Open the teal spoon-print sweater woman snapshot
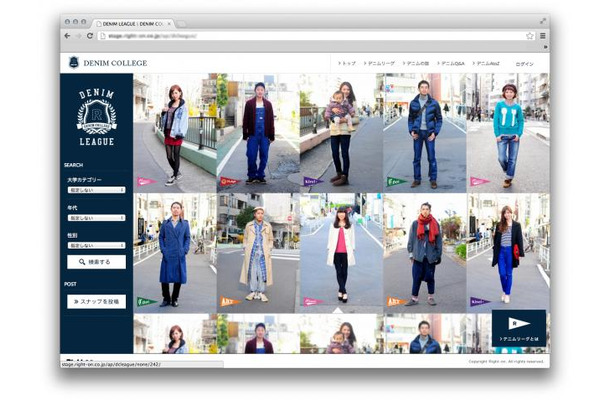 pyautogui.click(x=508, y=133)
